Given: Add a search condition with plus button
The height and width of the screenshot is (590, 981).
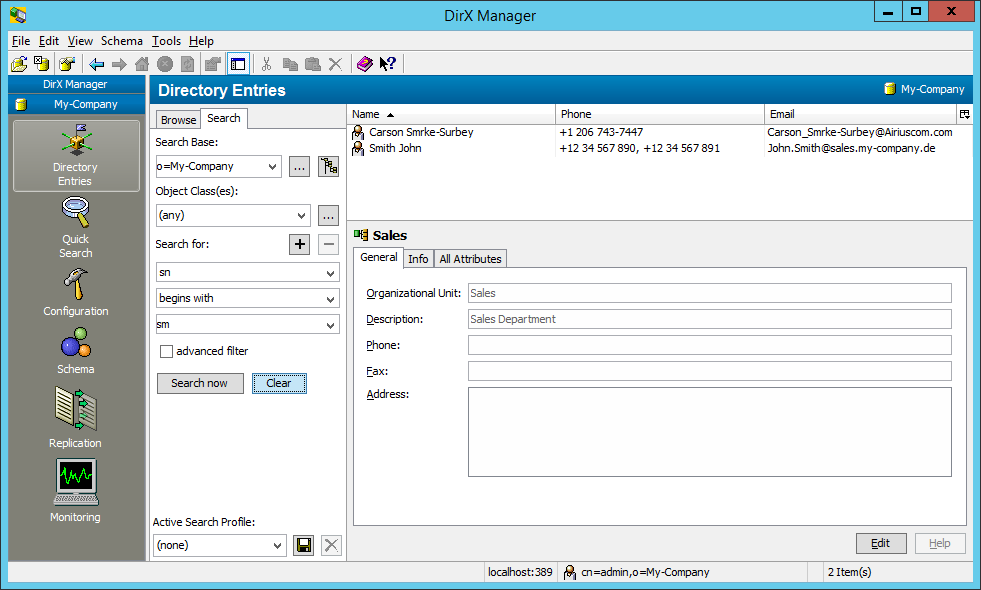Looking at the screenshot, I should click(299, 245).
